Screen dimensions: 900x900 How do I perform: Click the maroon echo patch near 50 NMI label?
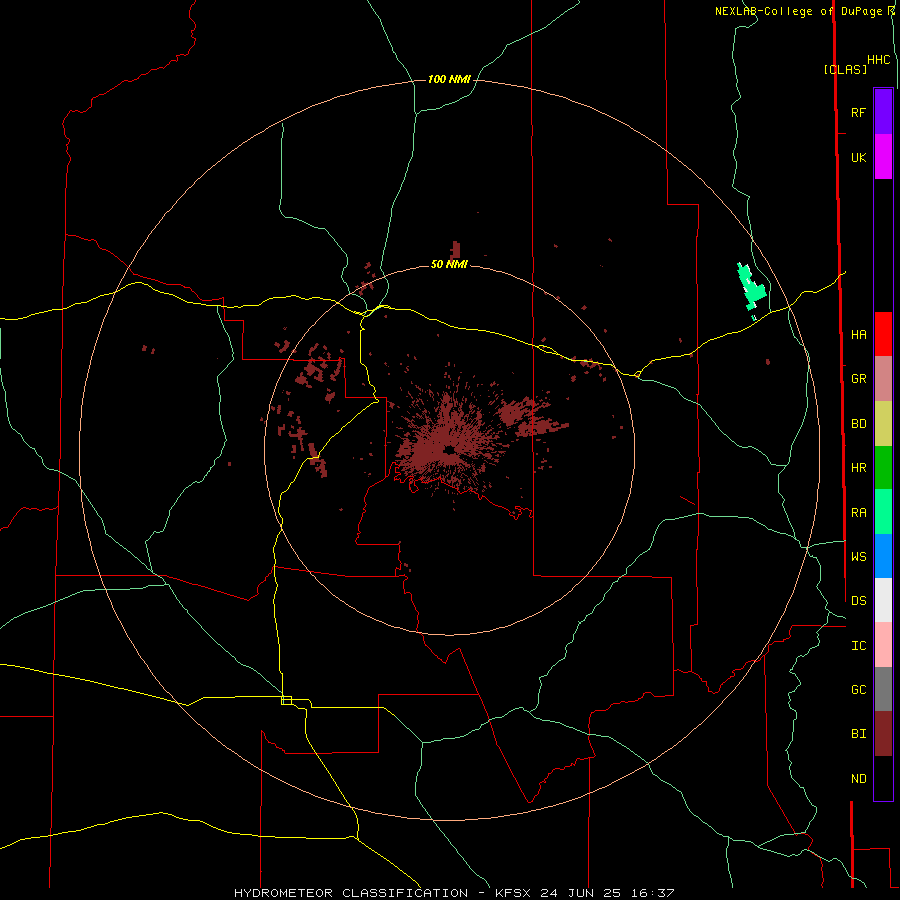tap(455, 250)
